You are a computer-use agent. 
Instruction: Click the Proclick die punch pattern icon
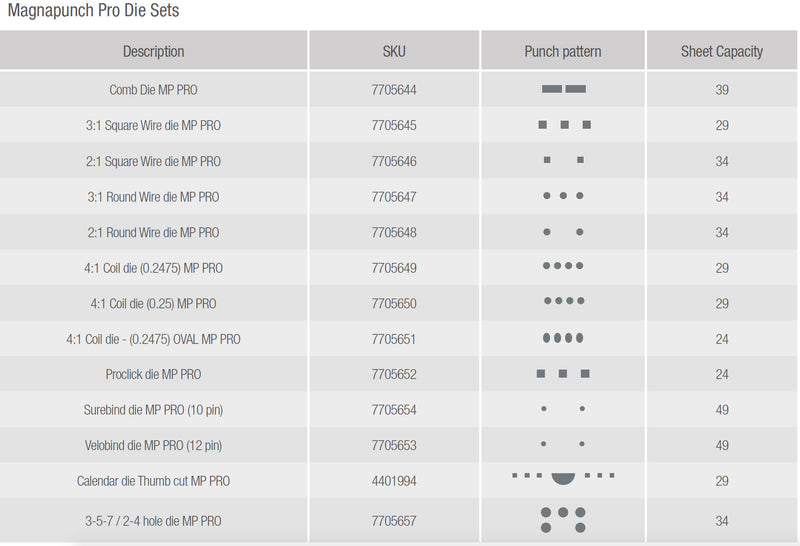click(563, 374)
